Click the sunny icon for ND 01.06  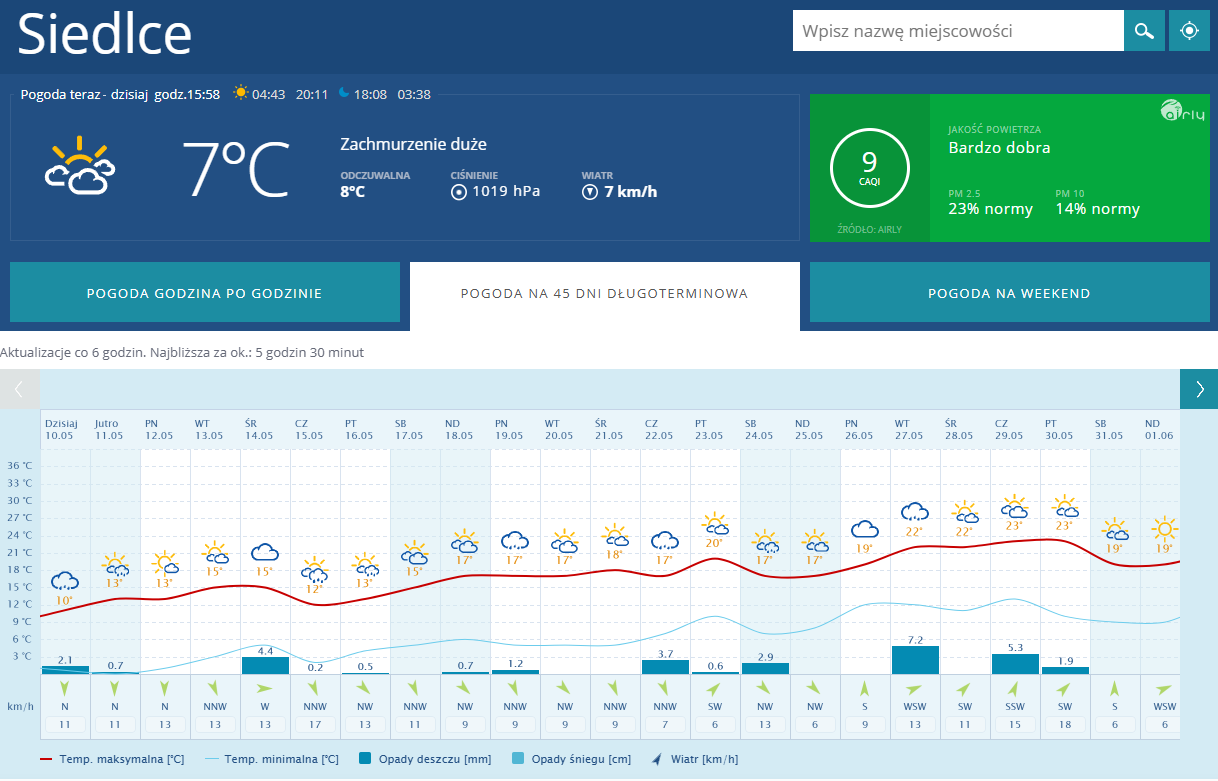(x=1164, y=527)
